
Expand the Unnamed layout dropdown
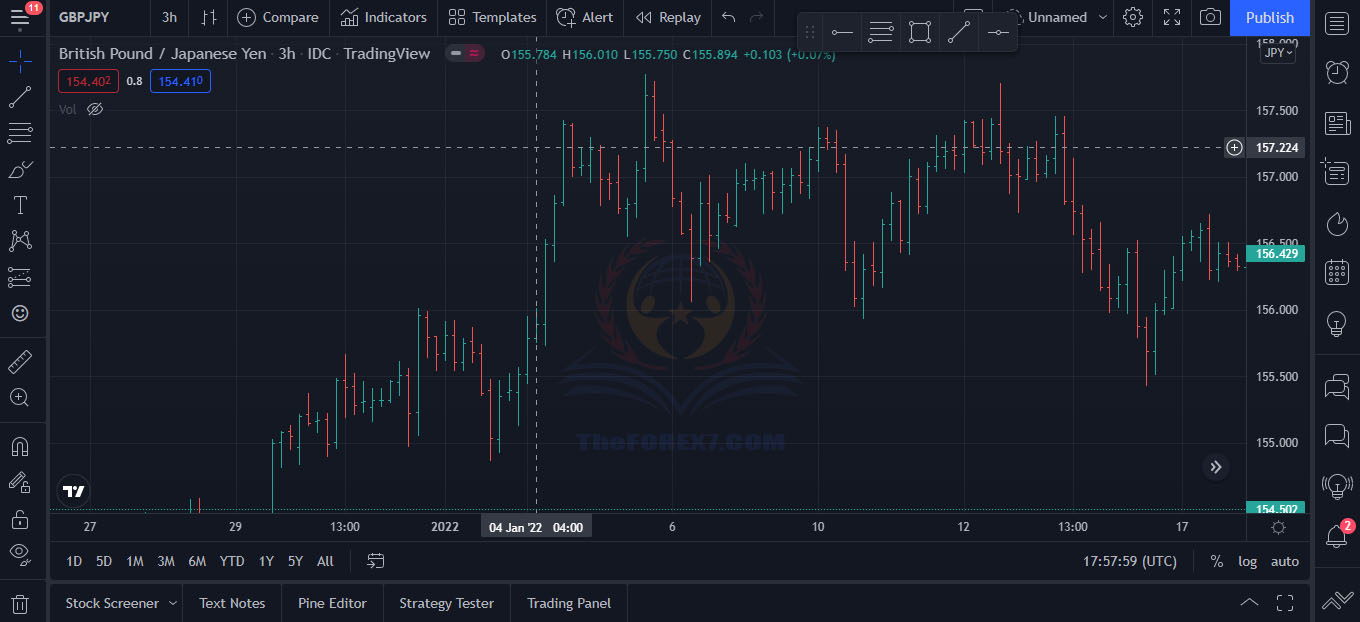point(1102,17)
